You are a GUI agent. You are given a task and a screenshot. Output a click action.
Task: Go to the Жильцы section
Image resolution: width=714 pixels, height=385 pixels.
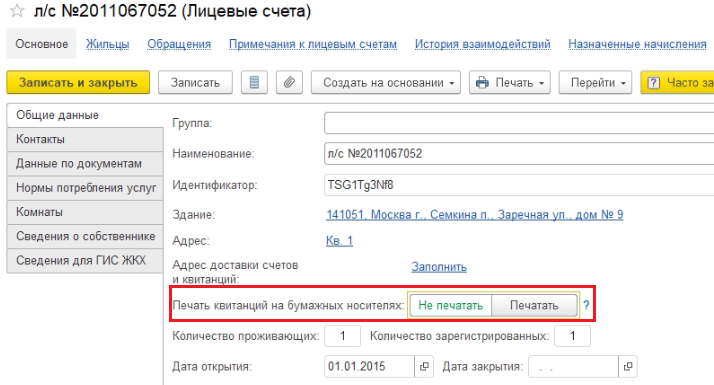[x=107, y=44]
